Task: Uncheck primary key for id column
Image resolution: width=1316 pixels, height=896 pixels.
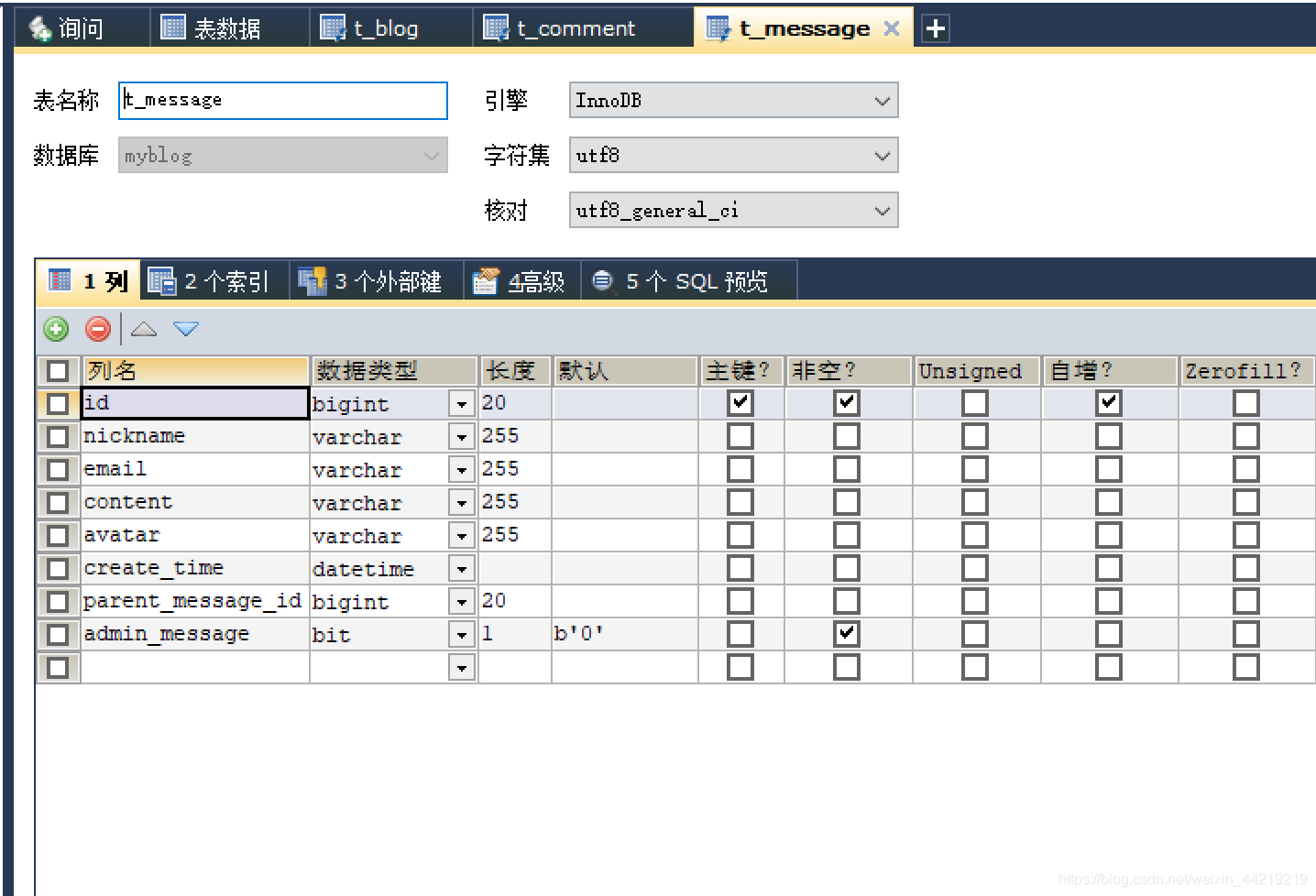Action: 740,402
